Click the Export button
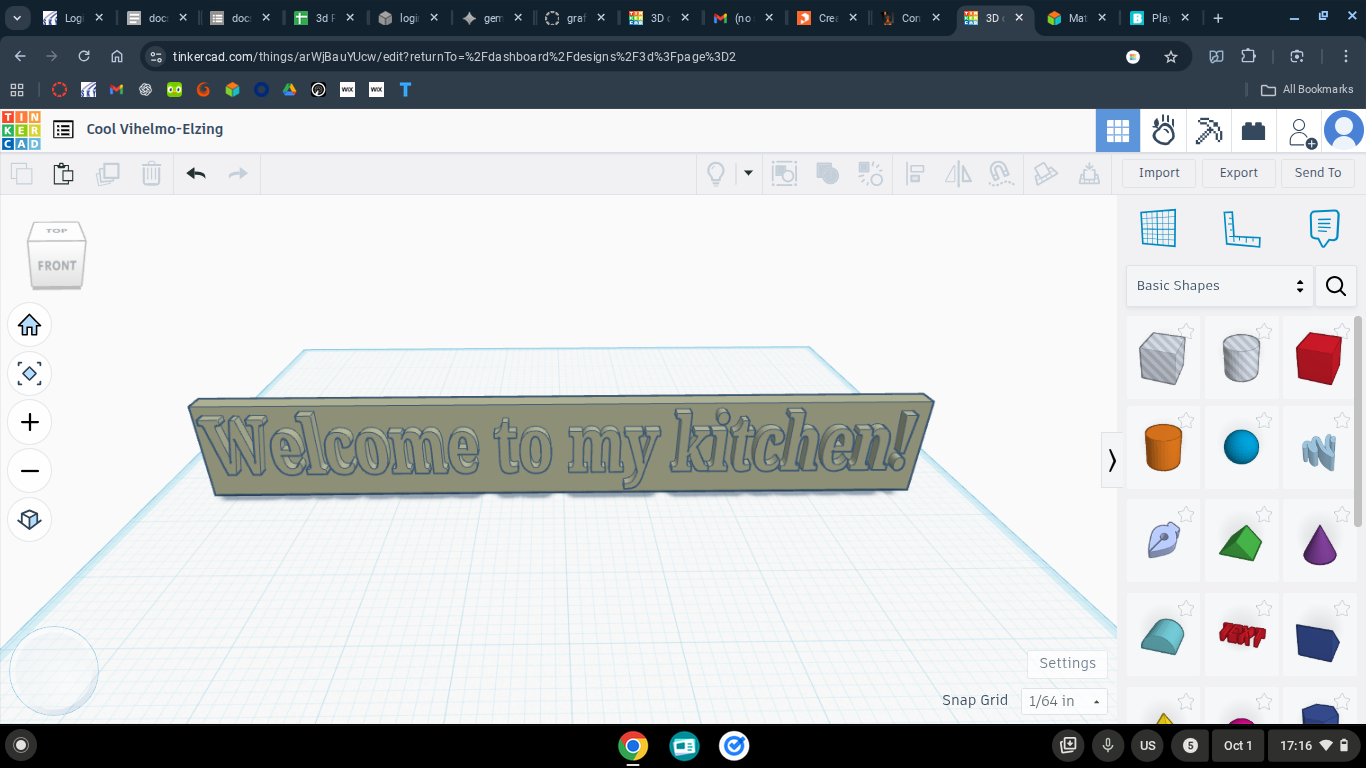The image size is (1366, 768). point(1238,173)
